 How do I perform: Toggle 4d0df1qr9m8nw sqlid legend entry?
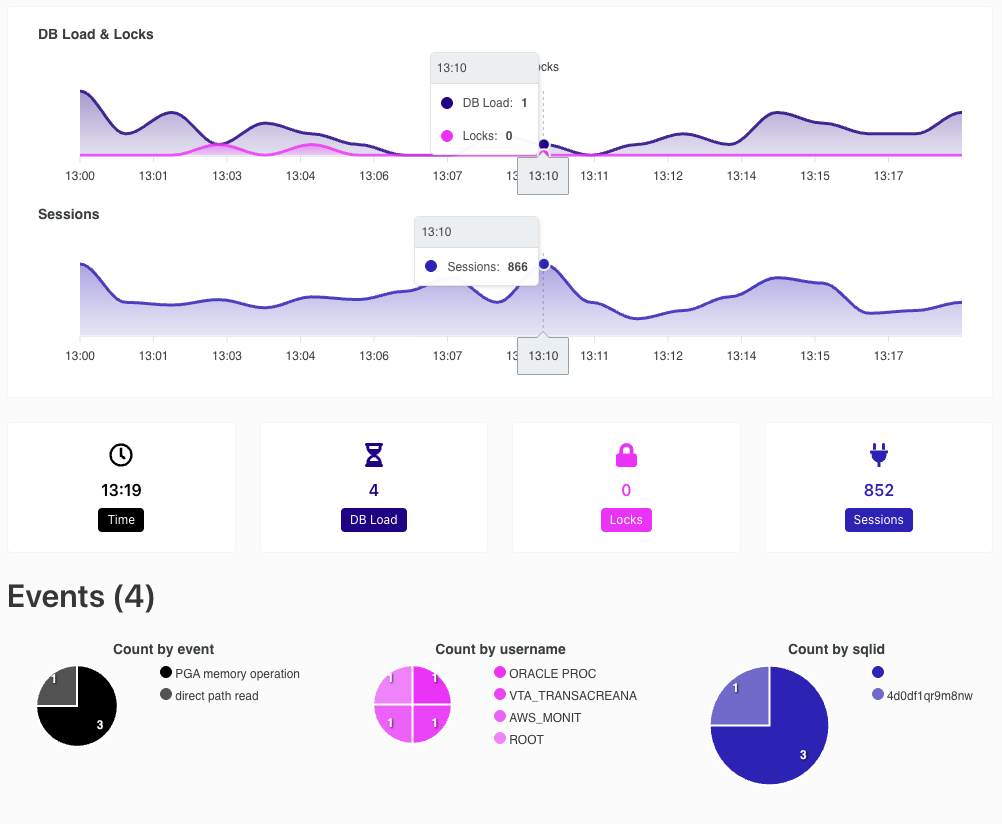(922, 696)
